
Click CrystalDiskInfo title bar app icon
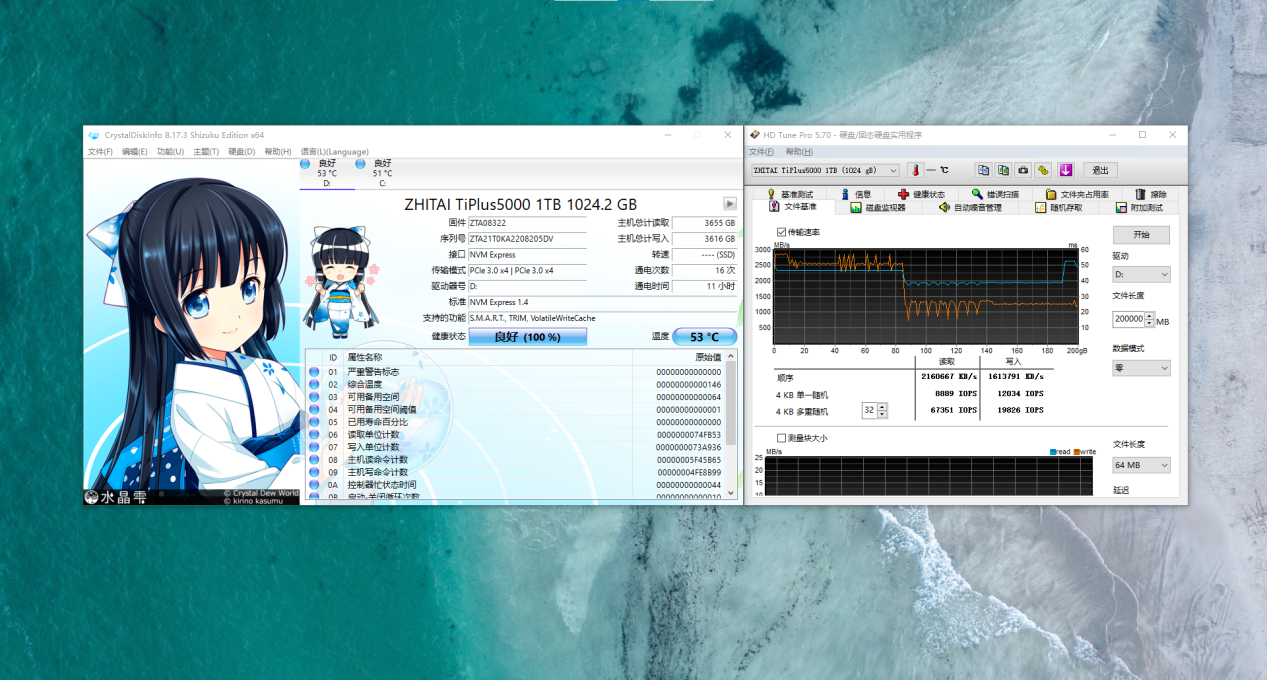coord(94,135)
